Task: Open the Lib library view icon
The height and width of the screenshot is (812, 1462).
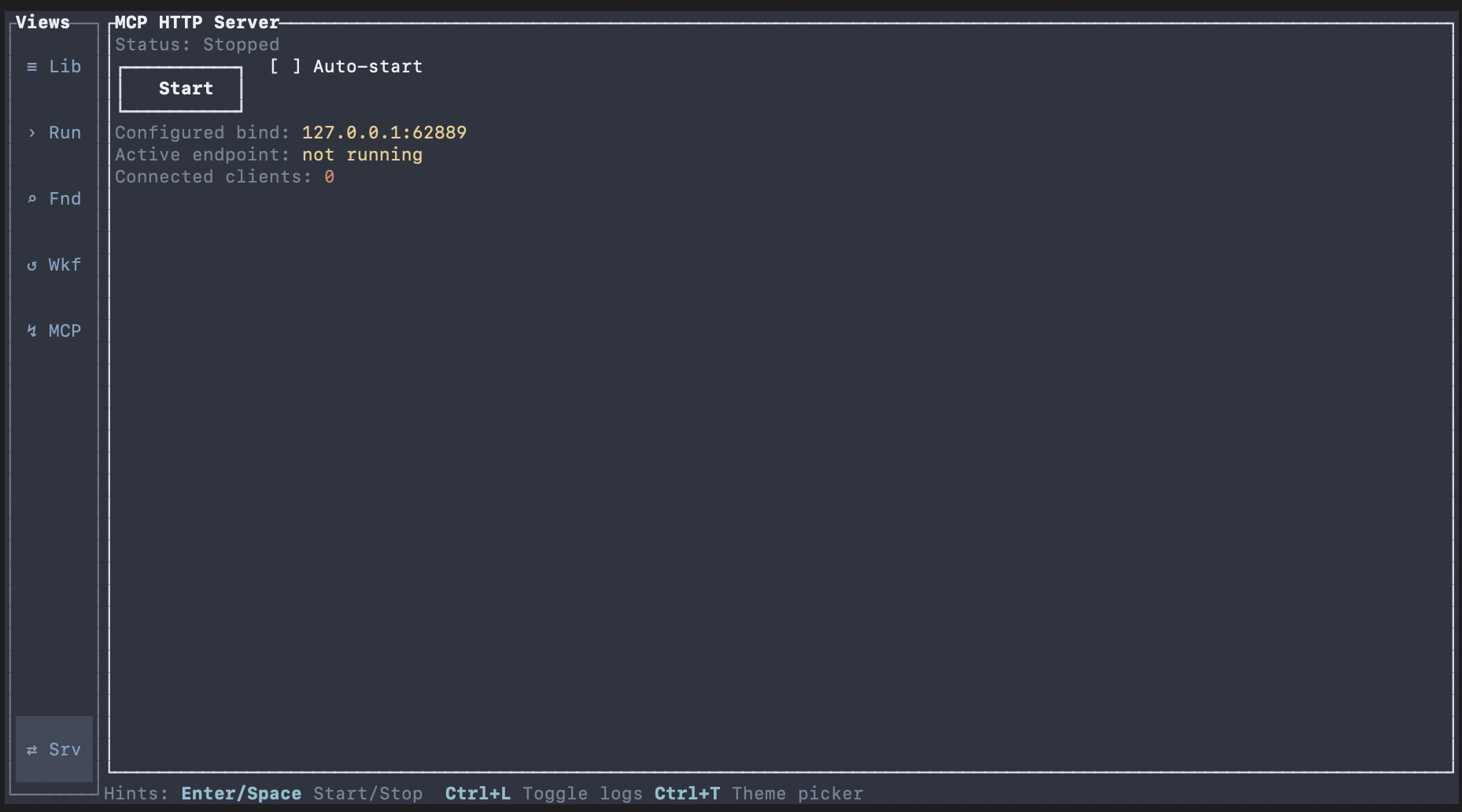Action: (x=32, y=67)
